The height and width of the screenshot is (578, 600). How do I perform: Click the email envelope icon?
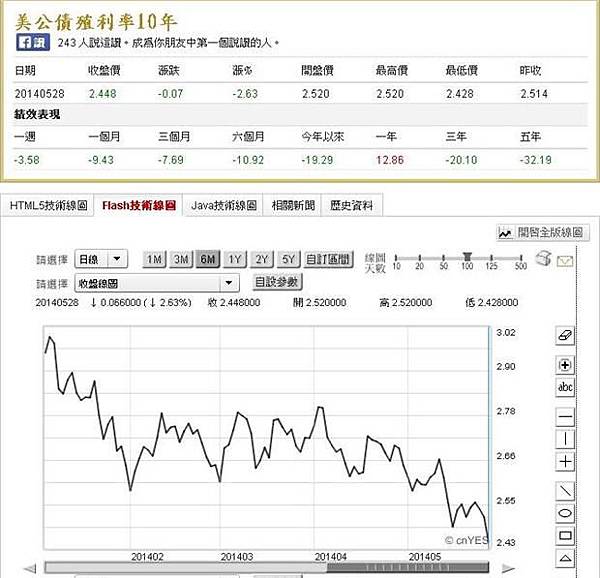(565, 262)
